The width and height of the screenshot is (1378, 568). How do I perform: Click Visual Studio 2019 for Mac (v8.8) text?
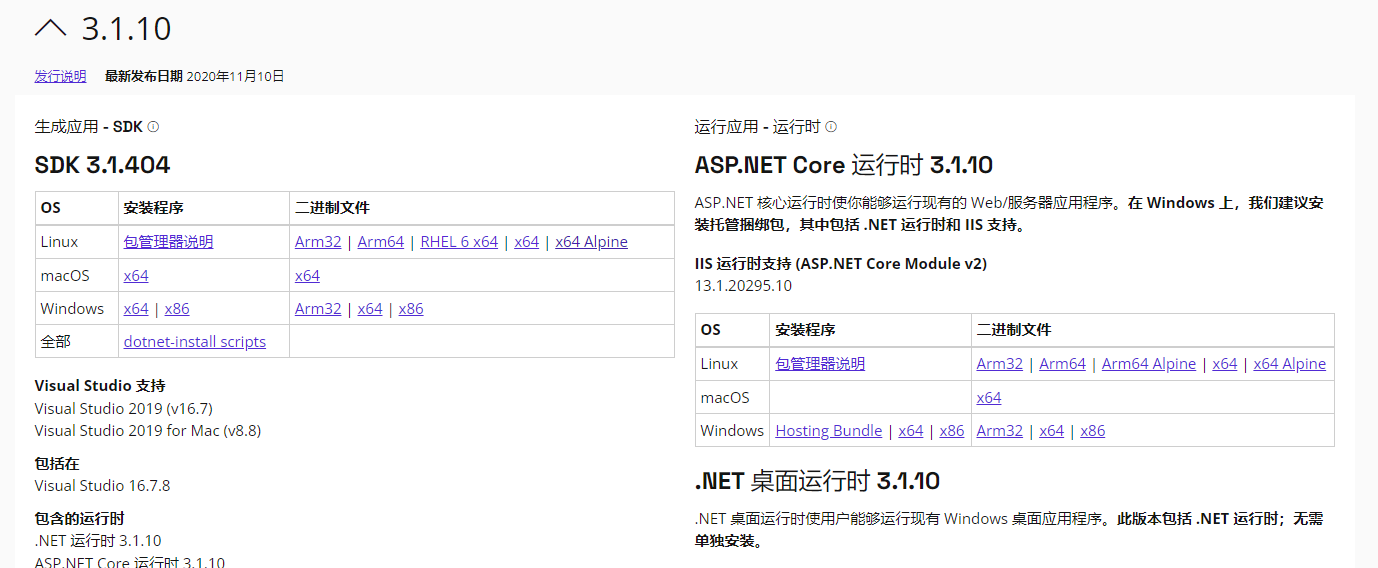click(x=148, y=431)
